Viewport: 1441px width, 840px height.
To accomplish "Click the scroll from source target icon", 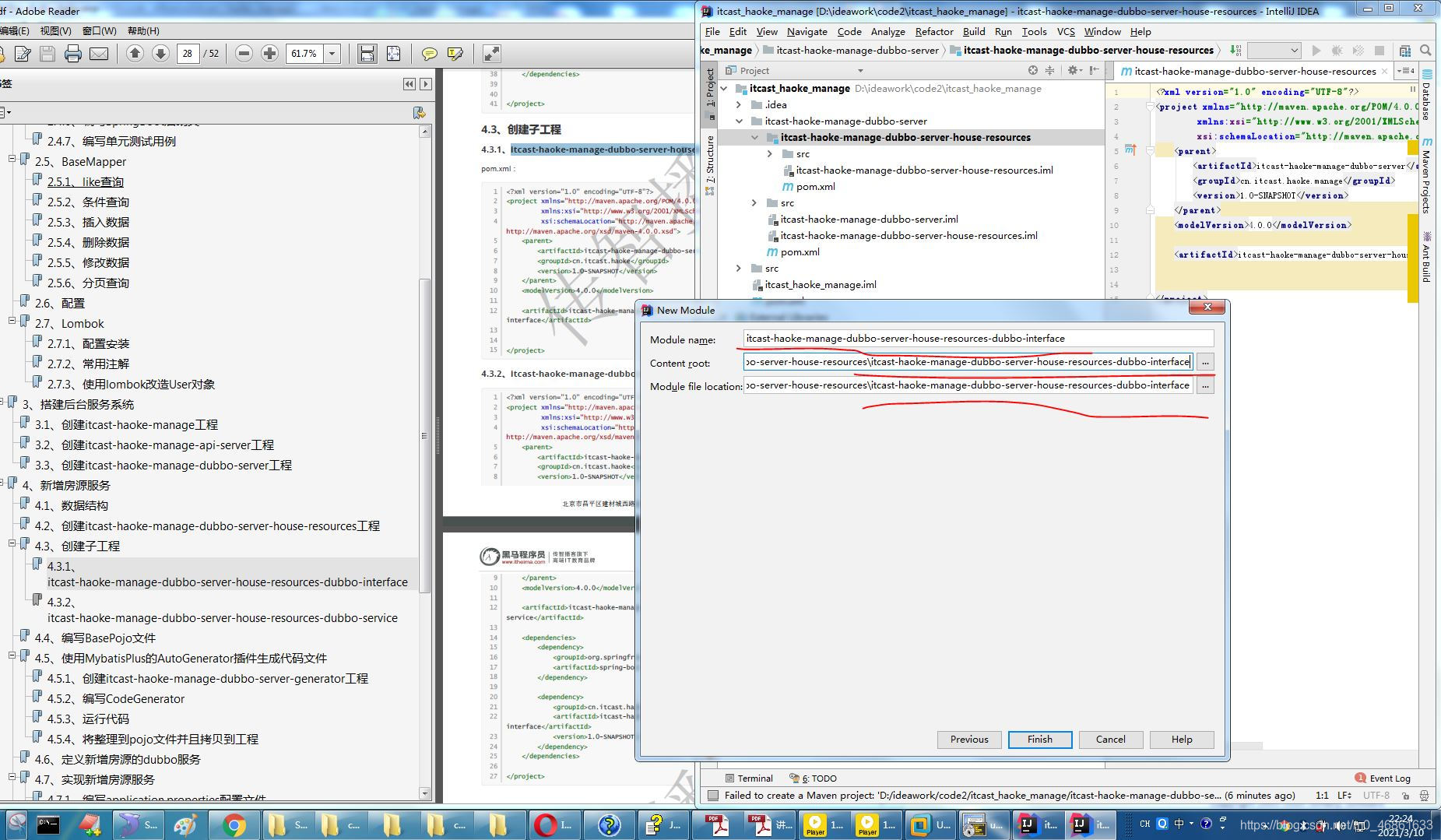I will tap(1033, 70).
